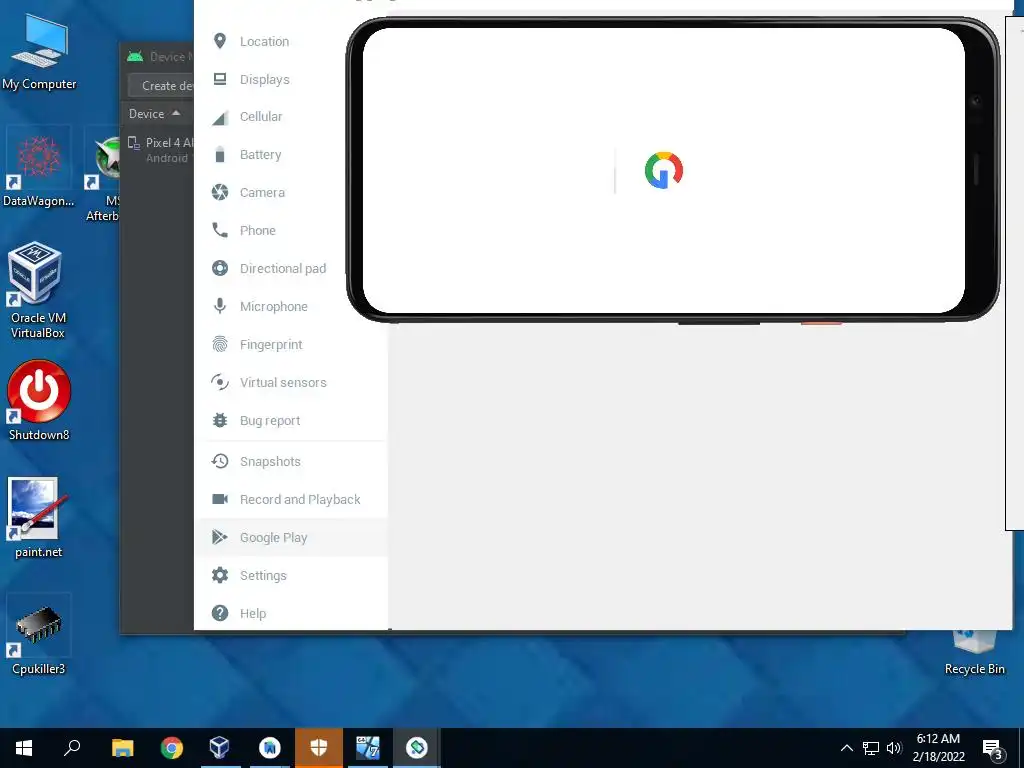Open Google Chrome from taskbar

point(172,748)
